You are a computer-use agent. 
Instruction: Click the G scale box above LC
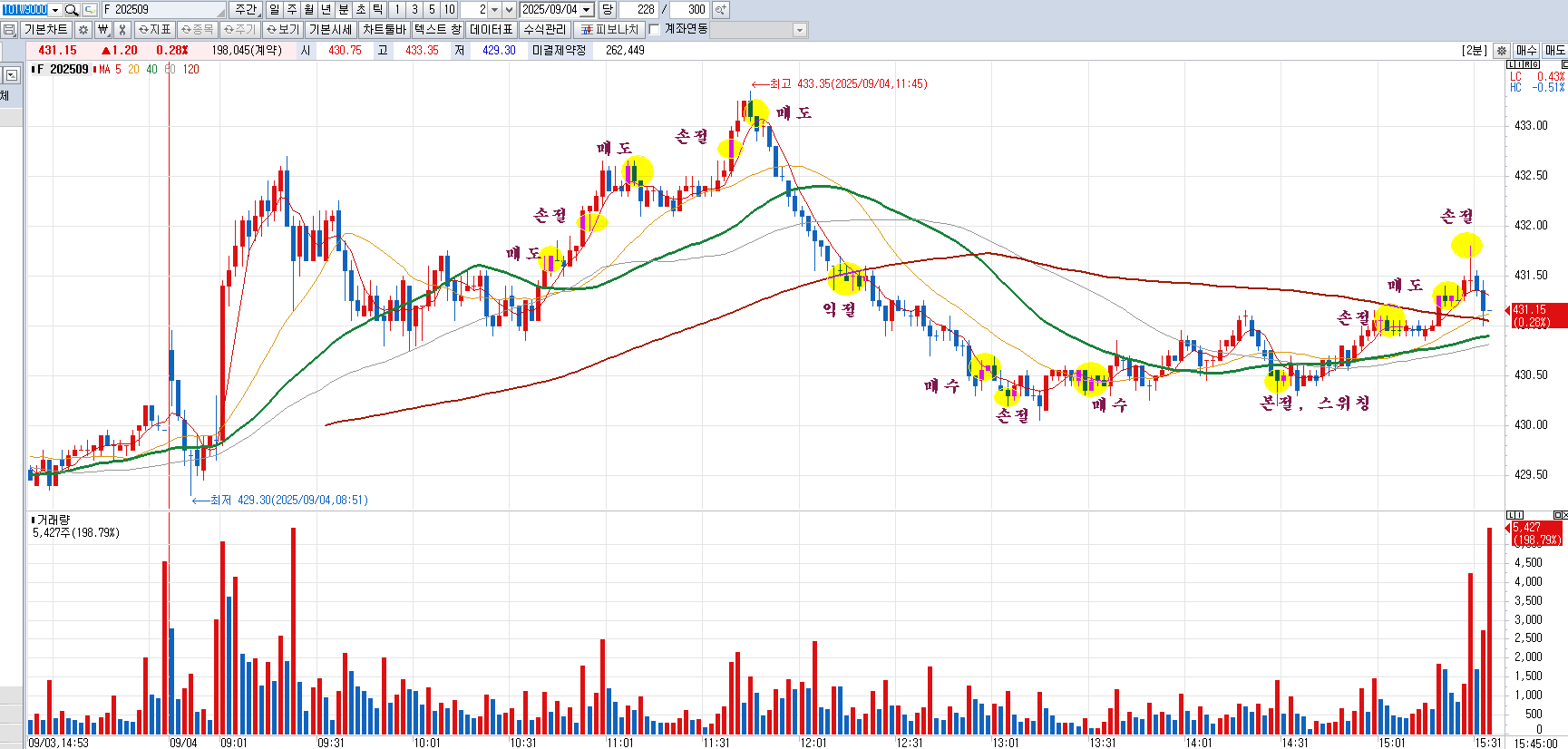click(1535, 65)
